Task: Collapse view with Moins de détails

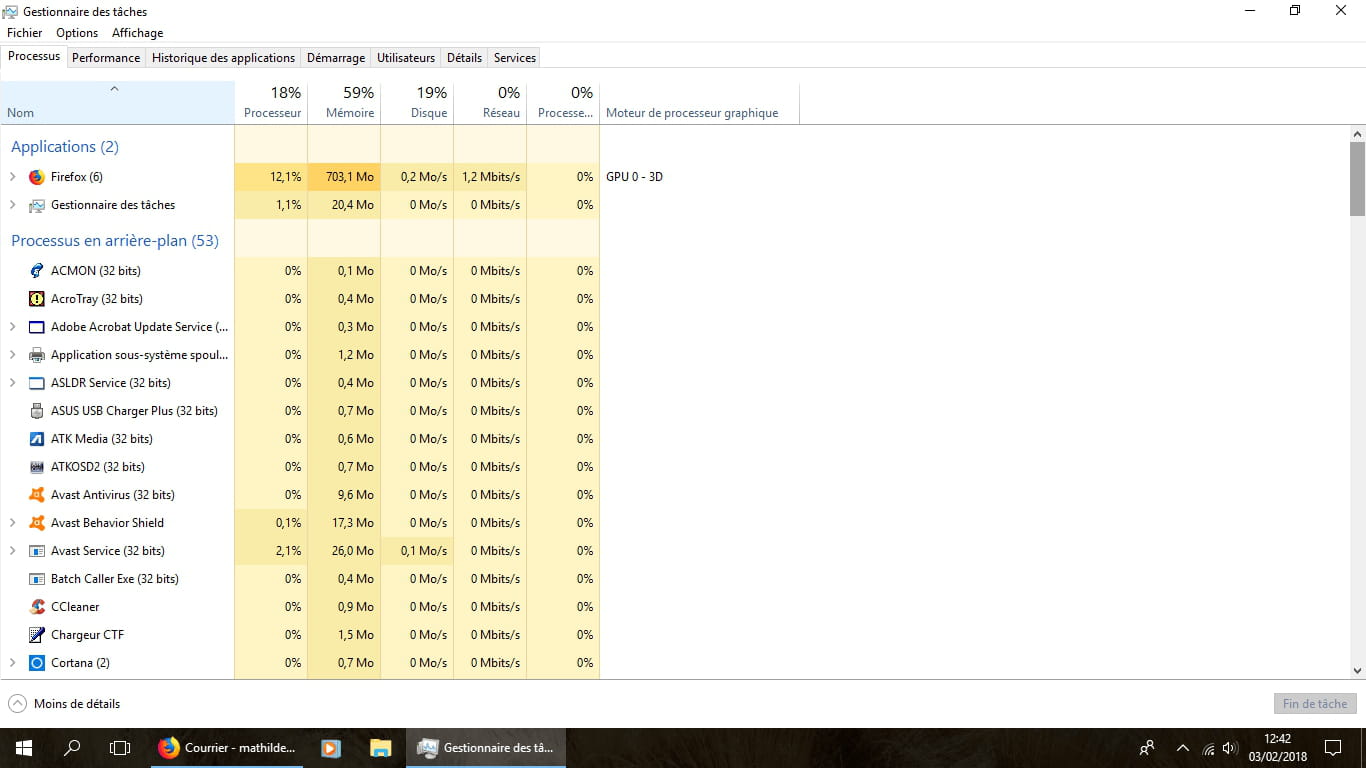Action: coord(64,704)
